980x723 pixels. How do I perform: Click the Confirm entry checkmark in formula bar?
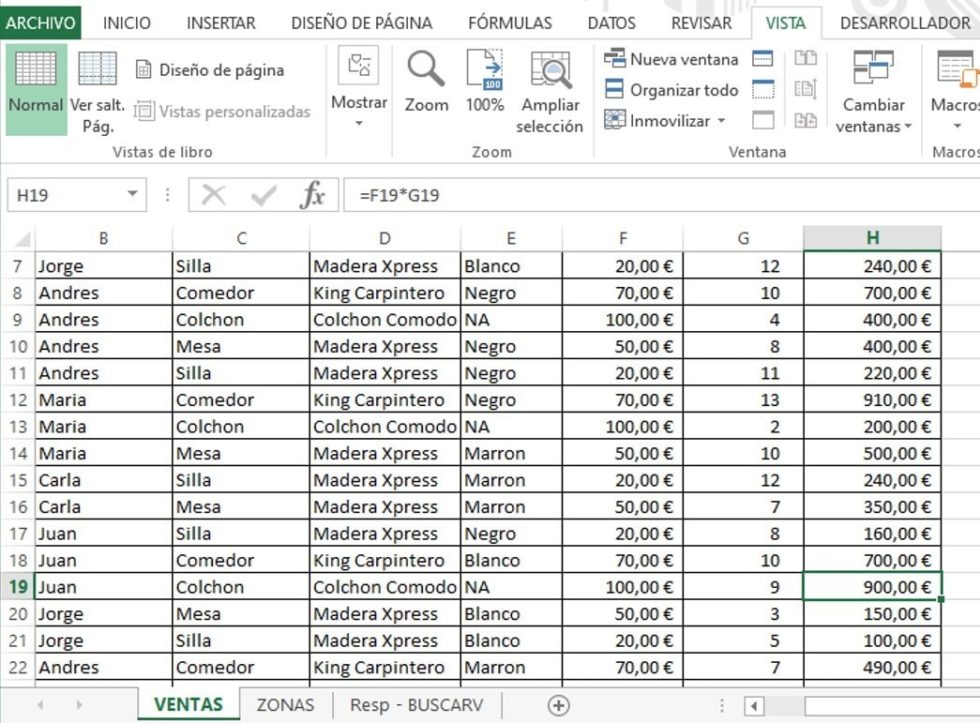(x=263, y=195)
